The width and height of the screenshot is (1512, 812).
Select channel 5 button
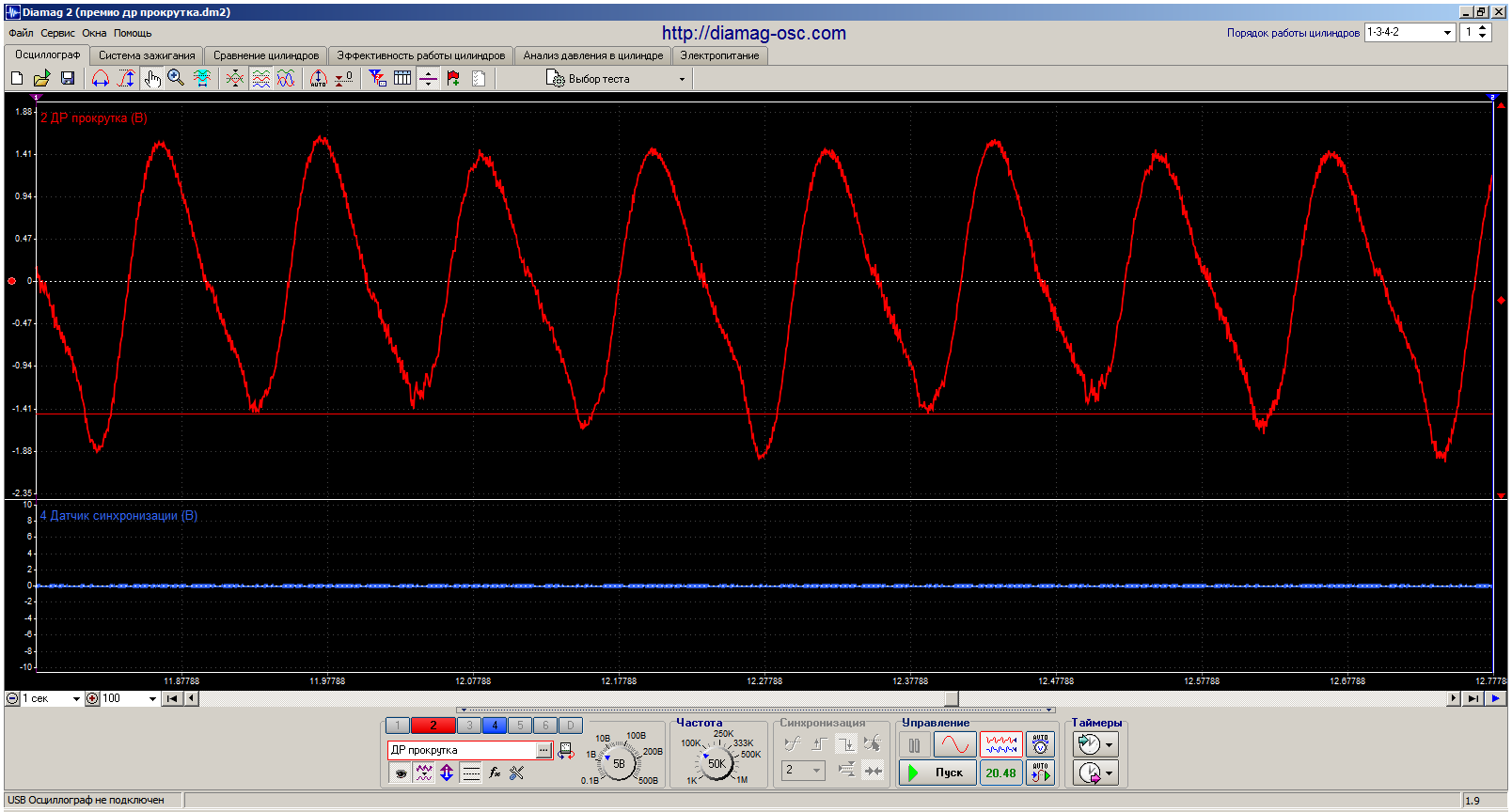[520, 726]
